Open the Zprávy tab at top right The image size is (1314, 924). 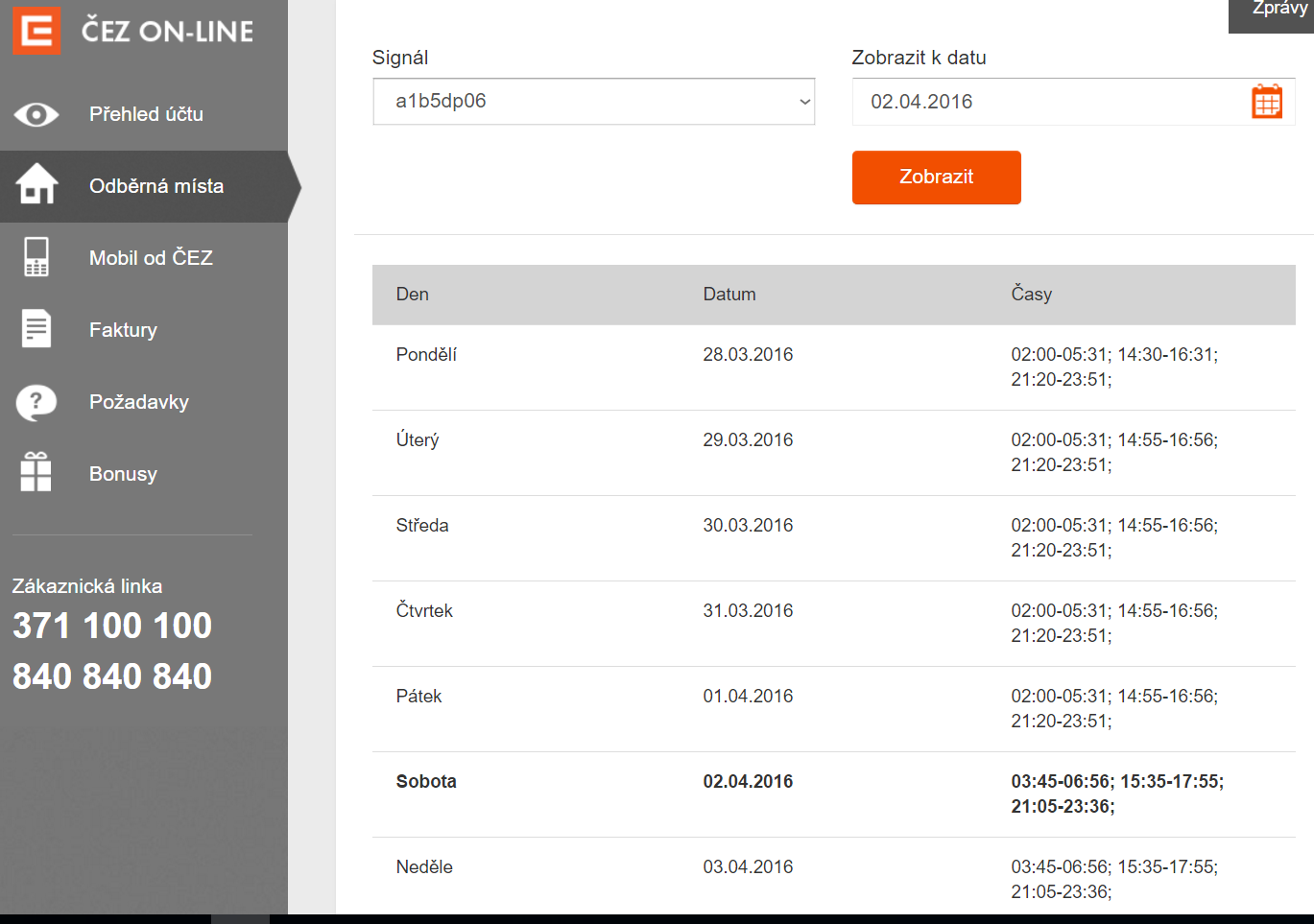click(x=1278, y=12)
